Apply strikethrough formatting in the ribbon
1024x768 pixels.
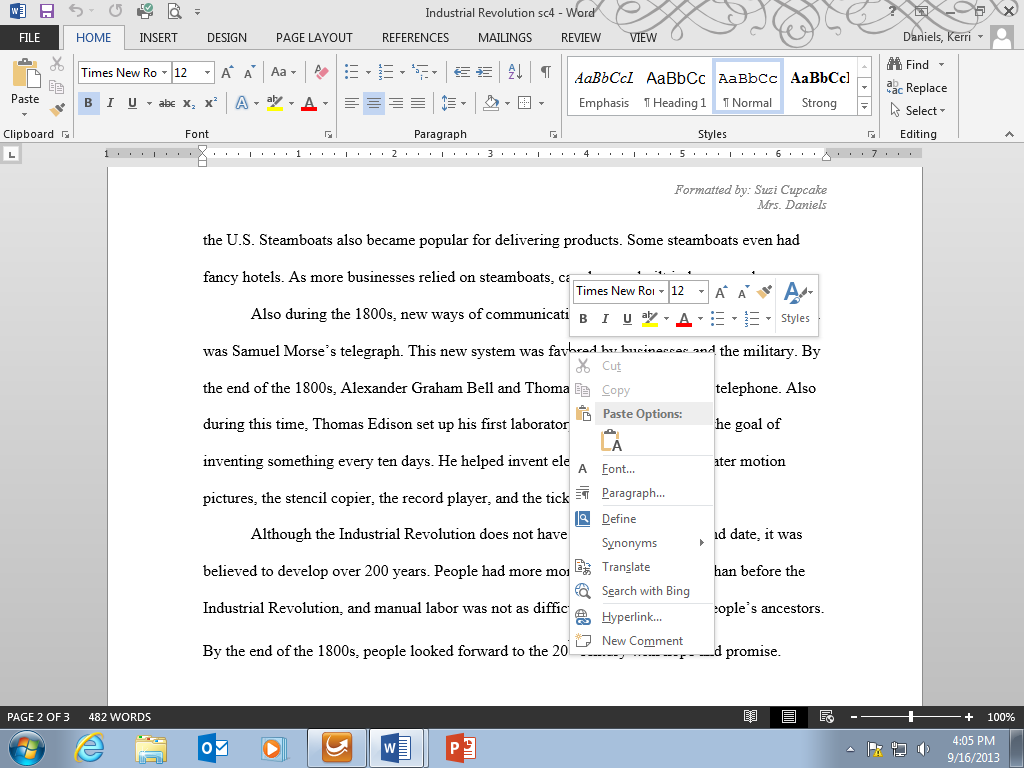pyautogui.click(x=167, y=103)
